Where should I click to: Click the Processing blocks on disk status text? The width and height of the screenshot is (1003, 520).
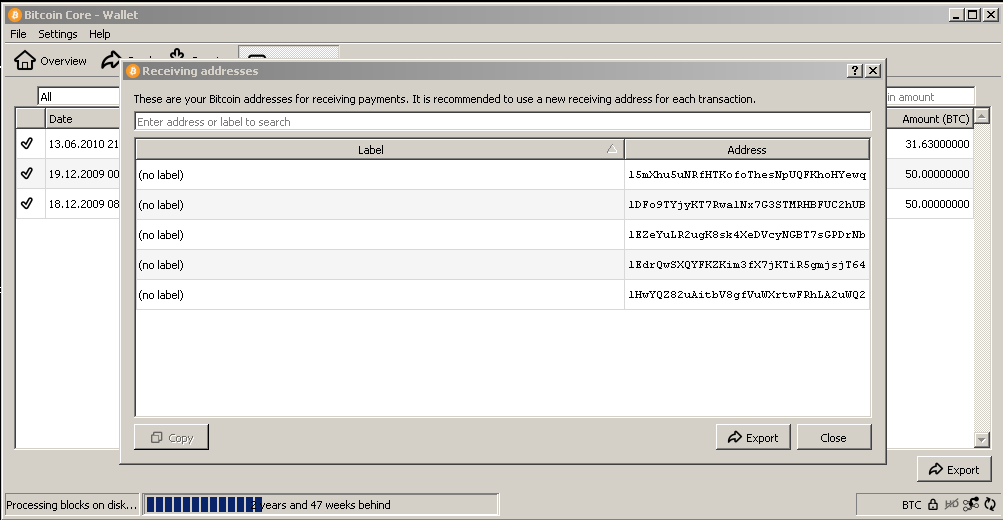[72, 505]
